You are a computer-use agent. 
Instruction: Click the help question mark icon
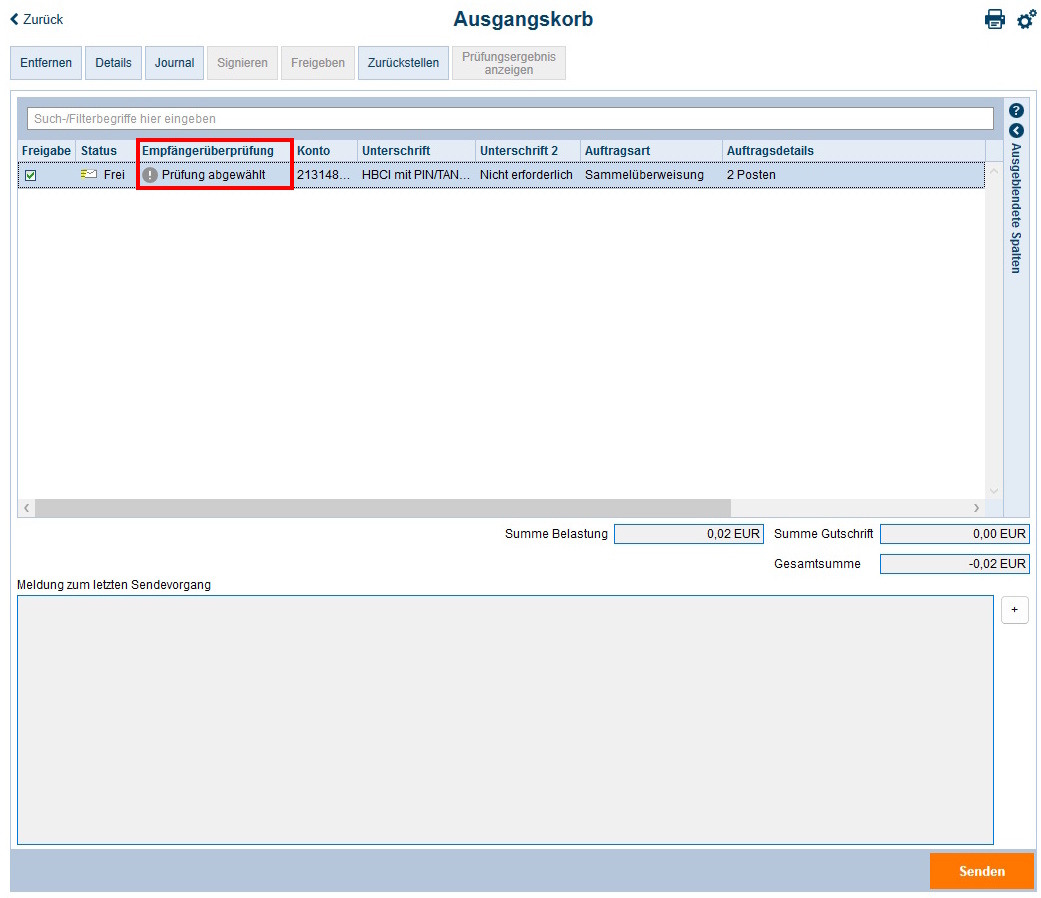coord(1017,110)
